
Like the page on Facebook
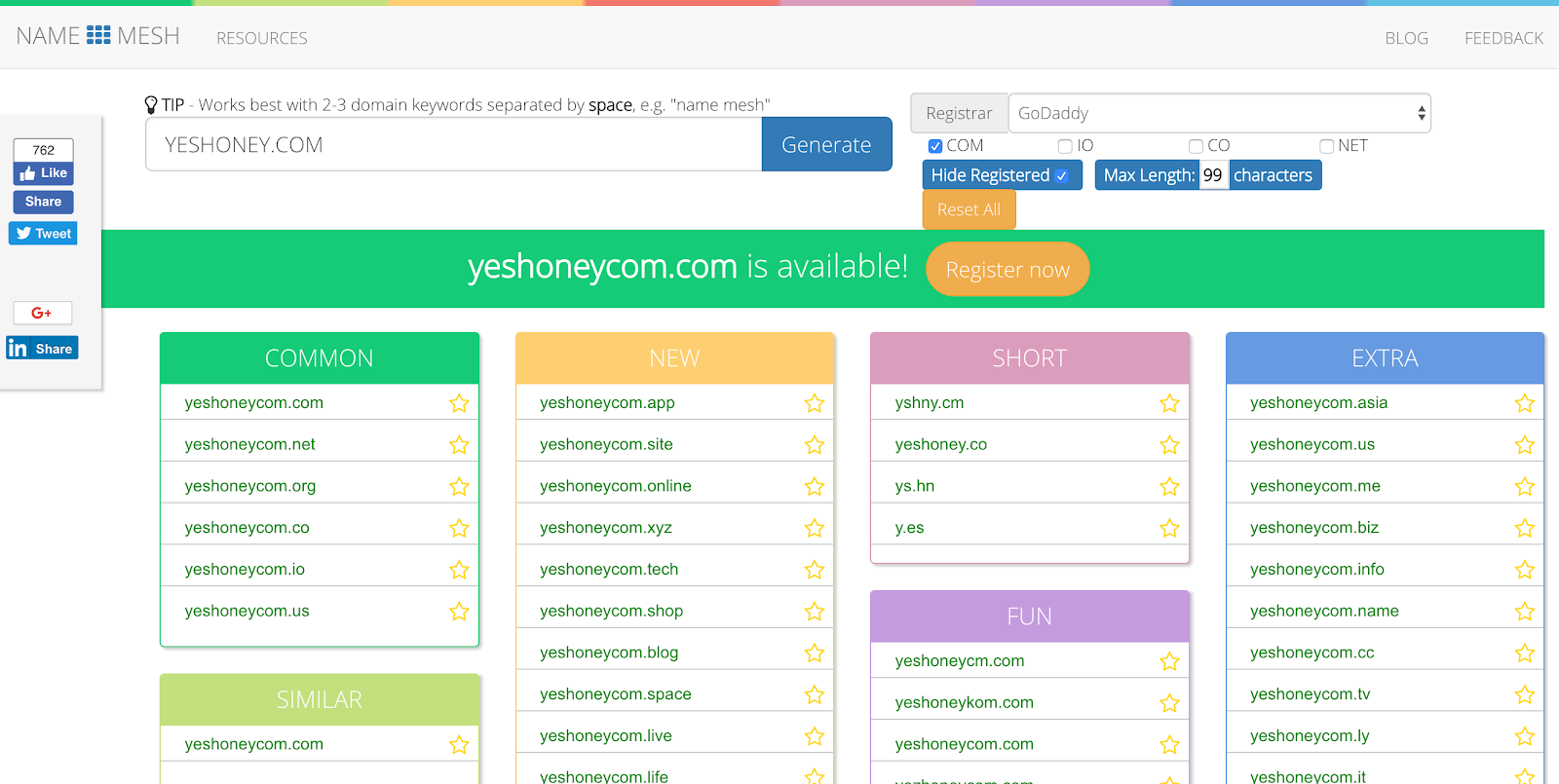(44, 173)
